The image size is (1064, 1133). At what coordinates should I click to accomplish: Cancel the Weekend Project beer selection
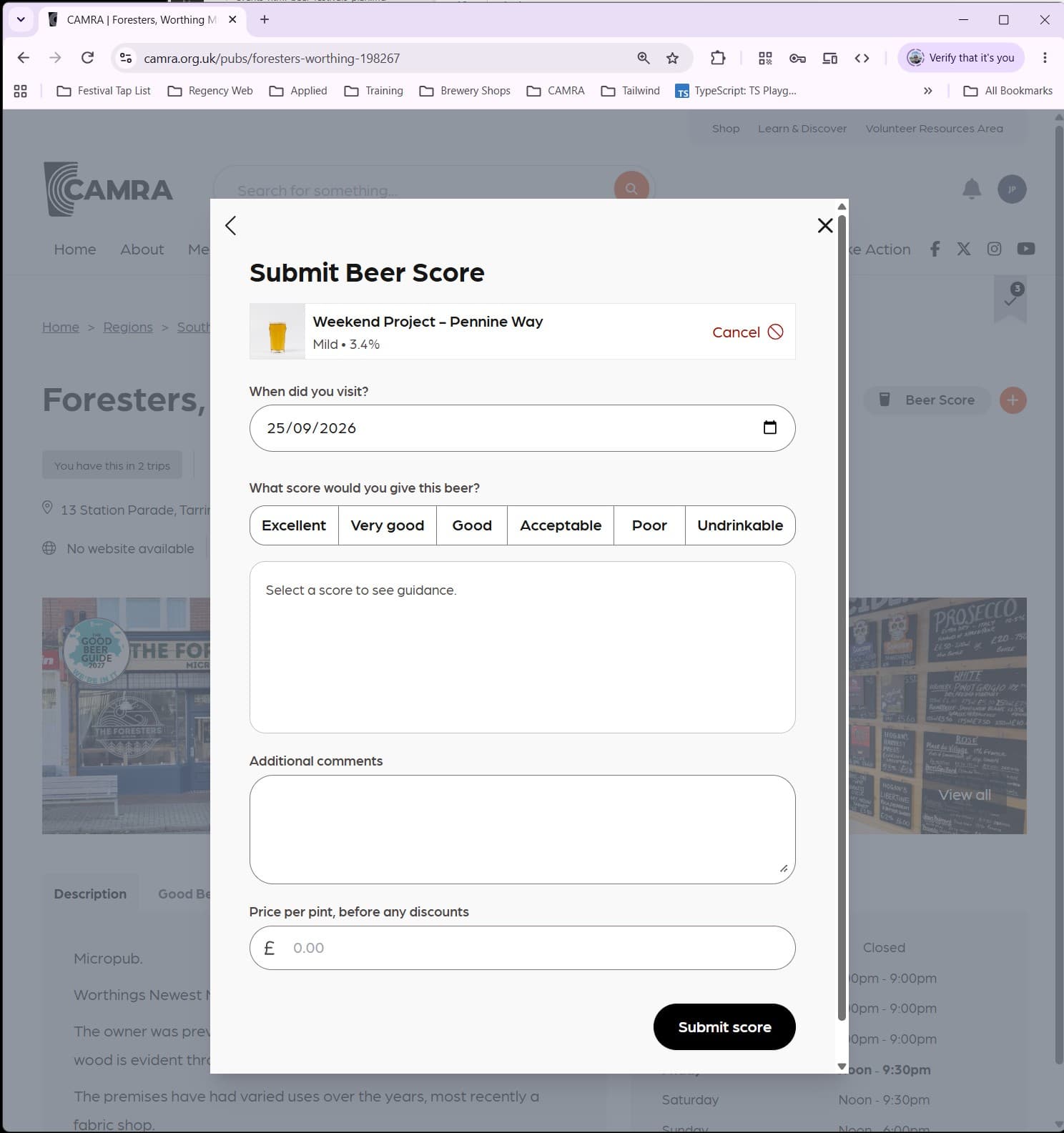[747, 332]
